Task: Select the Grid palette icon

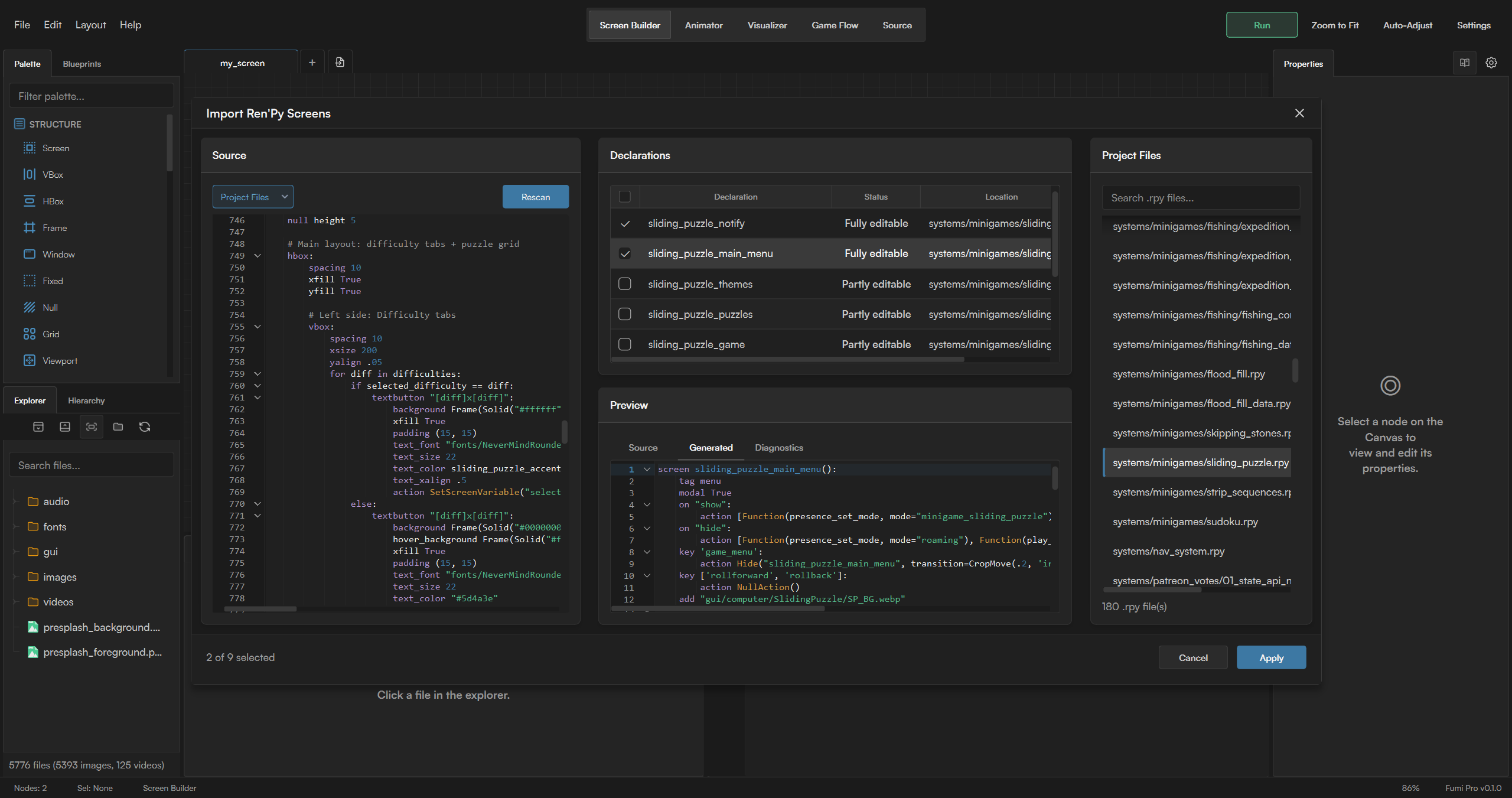Action: click(30, 334)
